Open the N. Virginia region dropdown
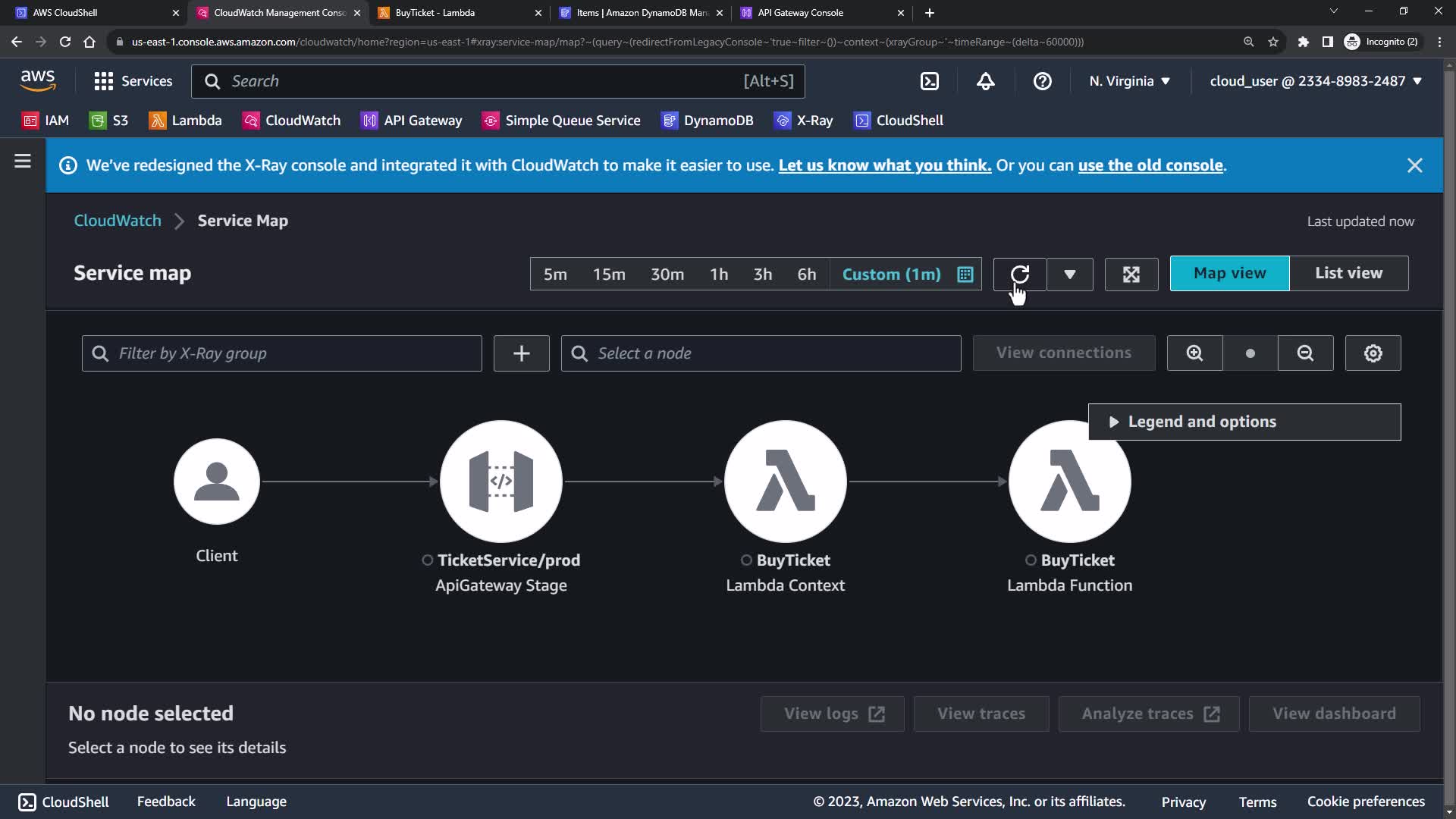Screen dimensions: 1456x819 [1129, 81]
